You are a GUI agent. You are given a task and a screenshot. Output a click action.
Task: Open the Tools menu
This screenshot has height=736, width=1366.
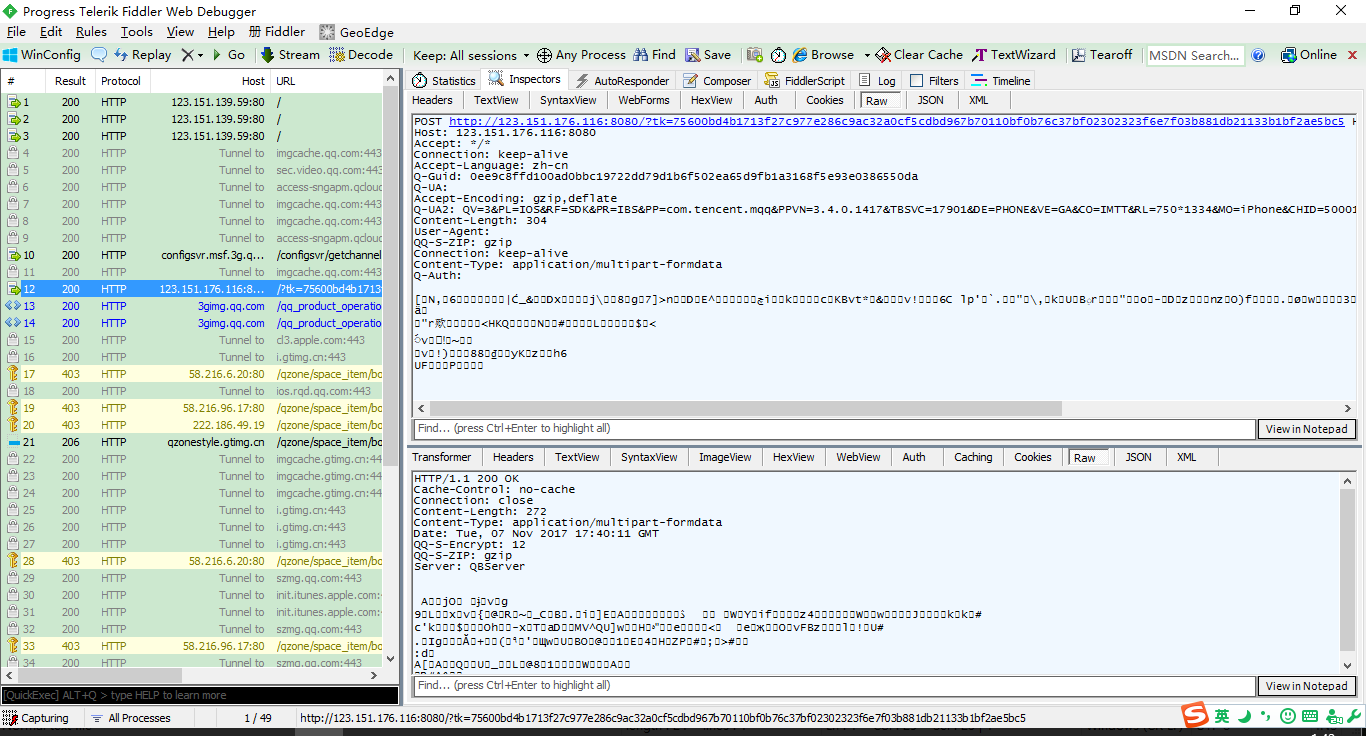click(x=137, y=32)
